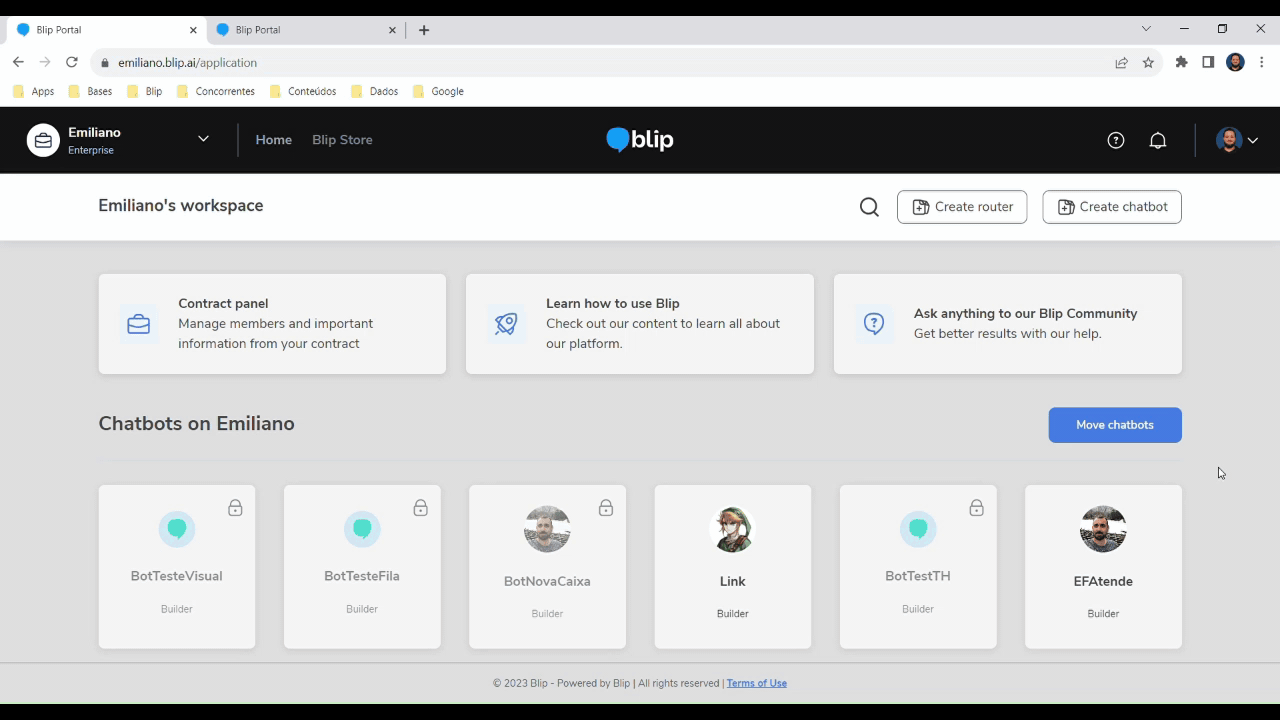
Task: Click the briefcase icon beside Emiliano Enterprise
Action: point(43,140)
